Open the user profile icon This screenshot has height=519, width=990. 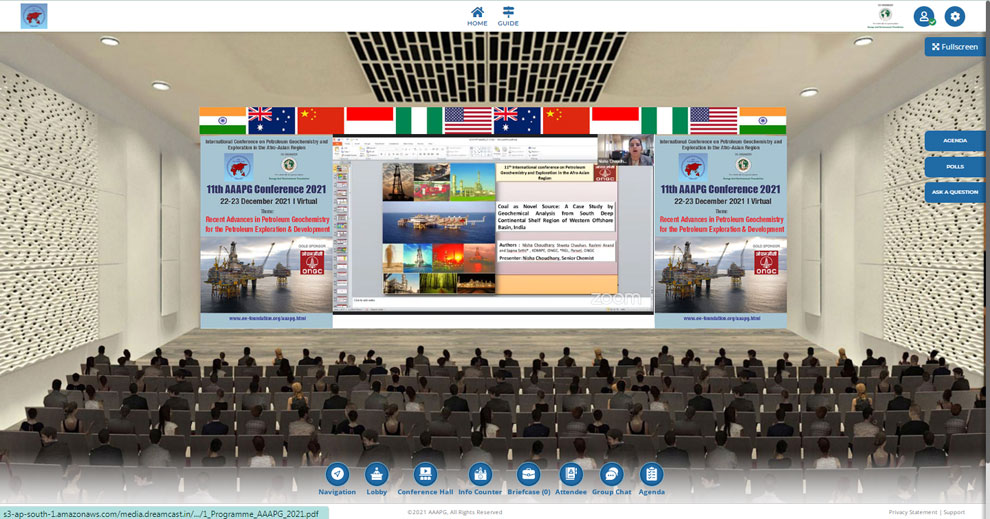tap(924, 16)
